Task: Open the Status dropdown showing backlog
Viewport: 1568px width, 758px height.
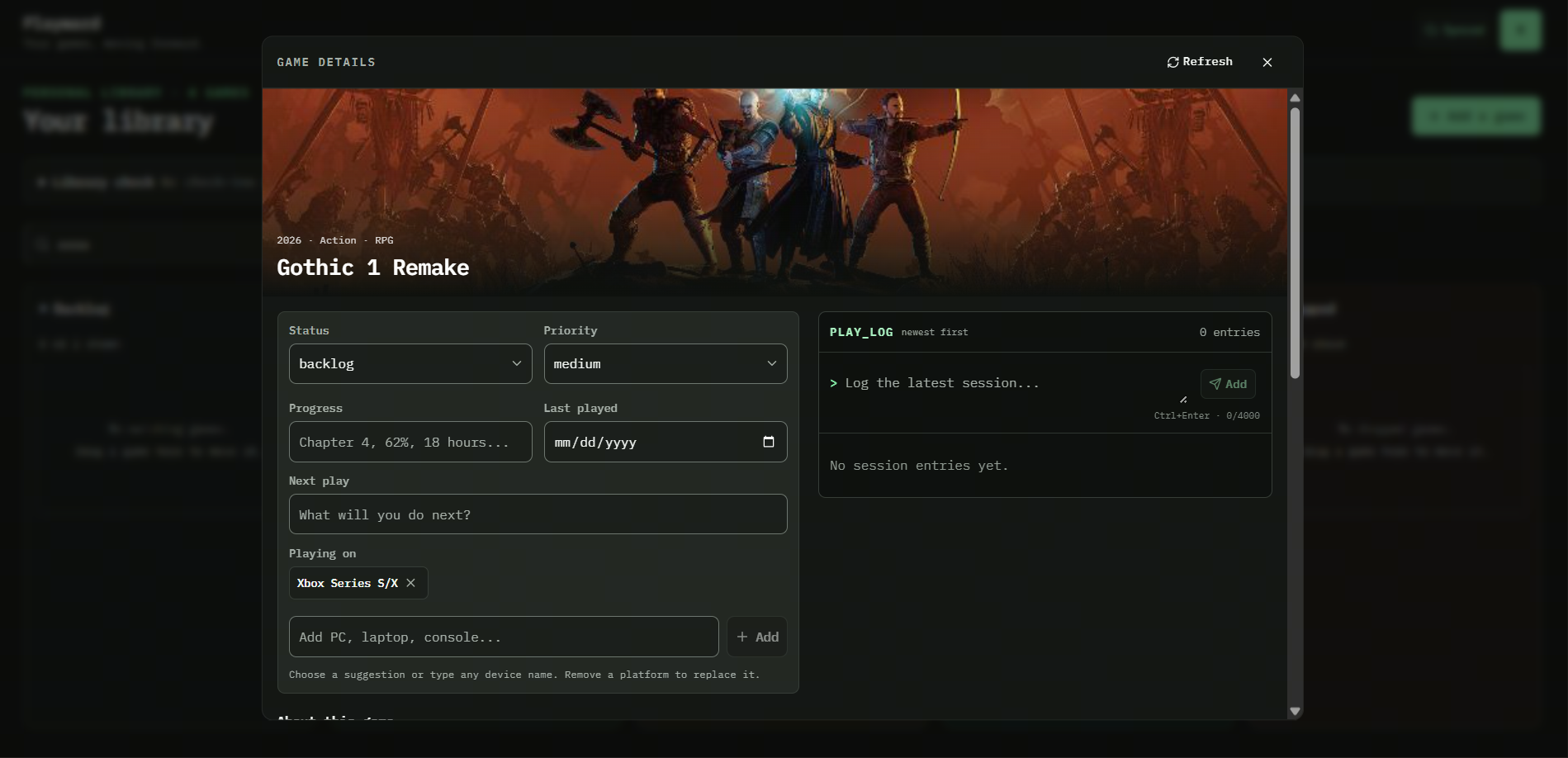Action: coord(410,363)
